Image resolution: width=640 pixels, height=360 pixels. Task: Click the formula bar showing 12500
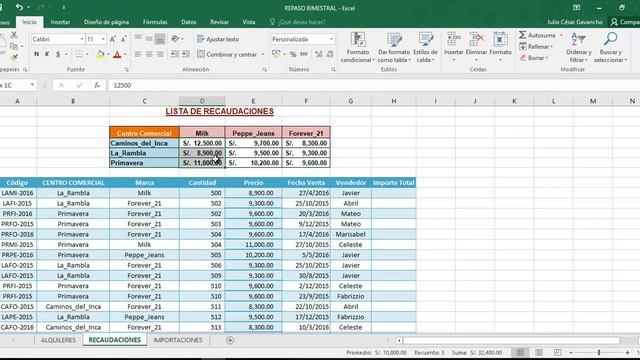point(373,85)
